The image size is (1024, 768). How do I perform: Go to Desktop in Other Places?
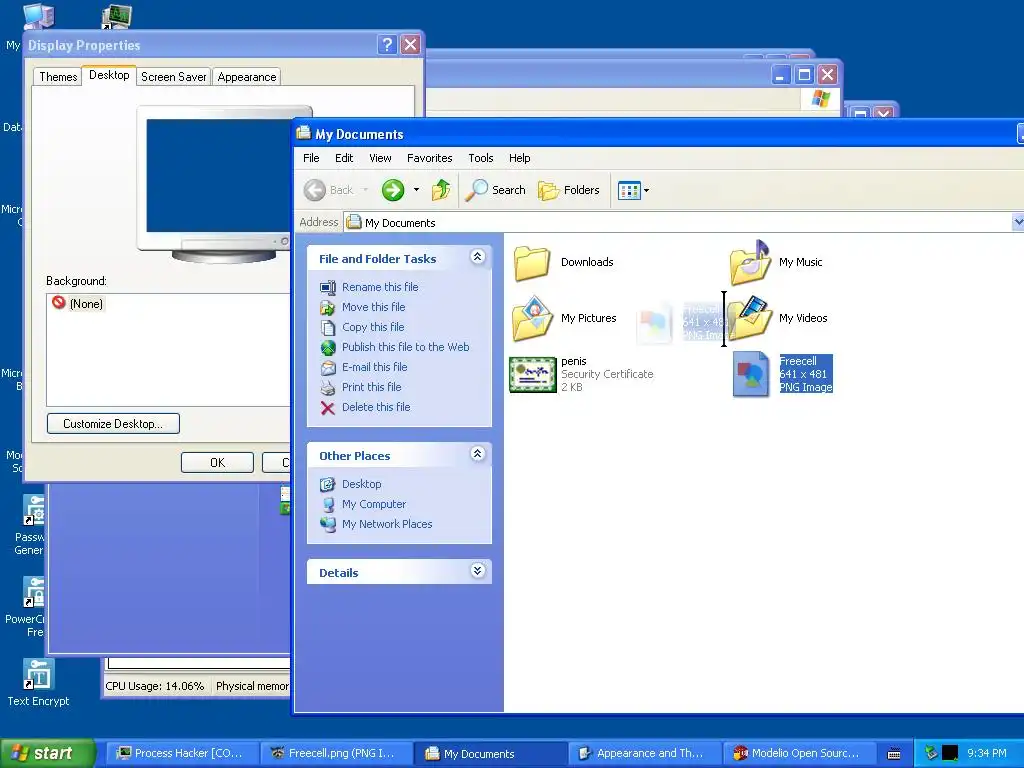[361, 484]
